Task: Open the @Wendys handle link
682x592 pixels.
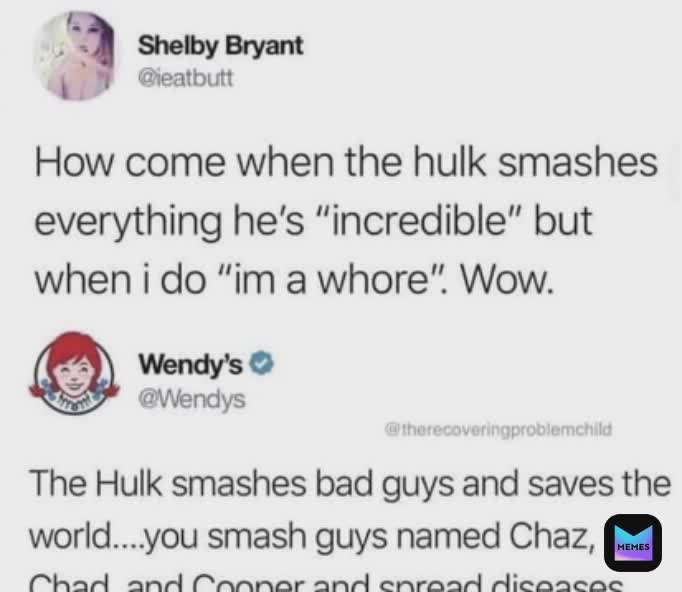Action: tap(191, 399)
